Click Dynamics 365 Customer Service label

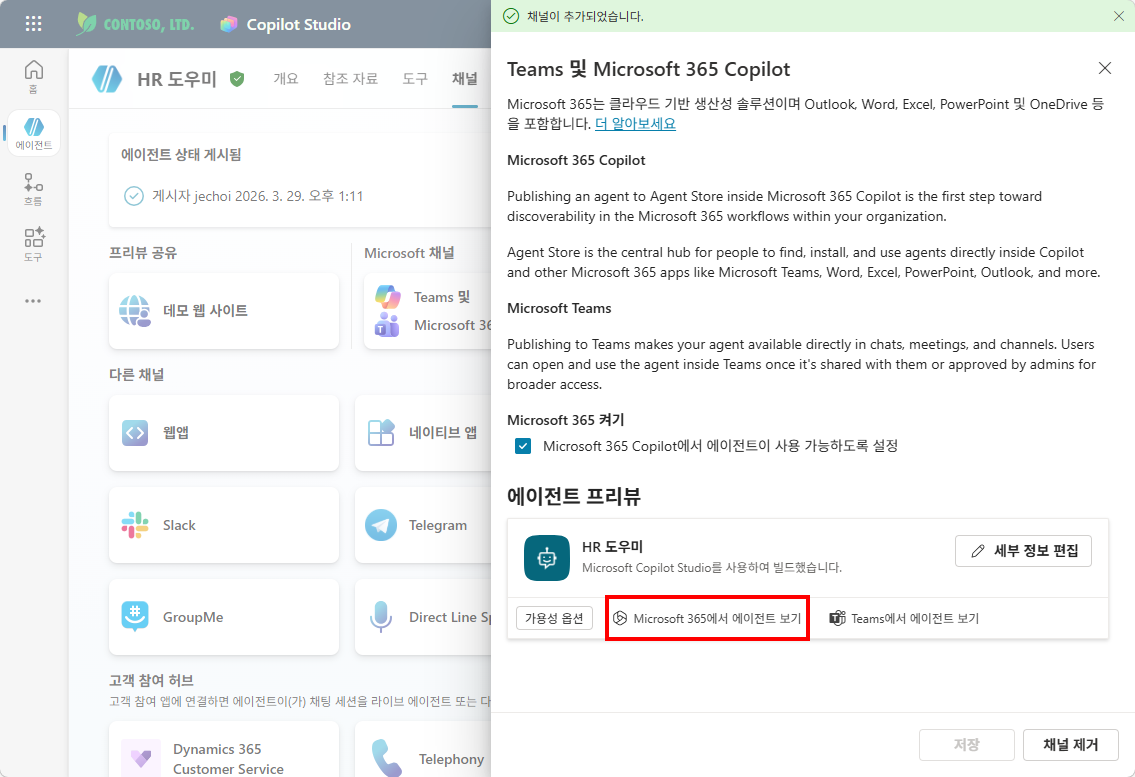(x=228, y=759)
